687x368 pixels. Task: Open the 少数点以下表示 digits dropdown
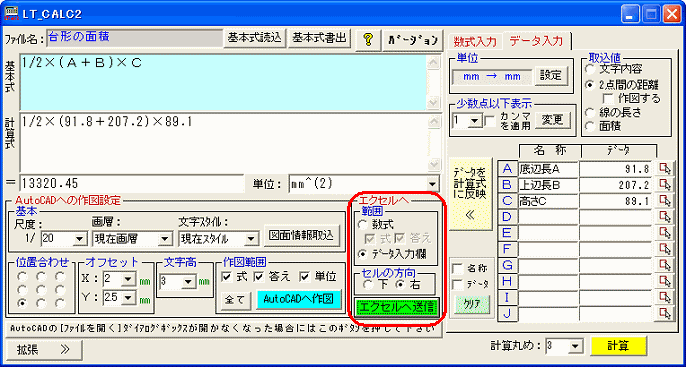click(x=474, y=120)
